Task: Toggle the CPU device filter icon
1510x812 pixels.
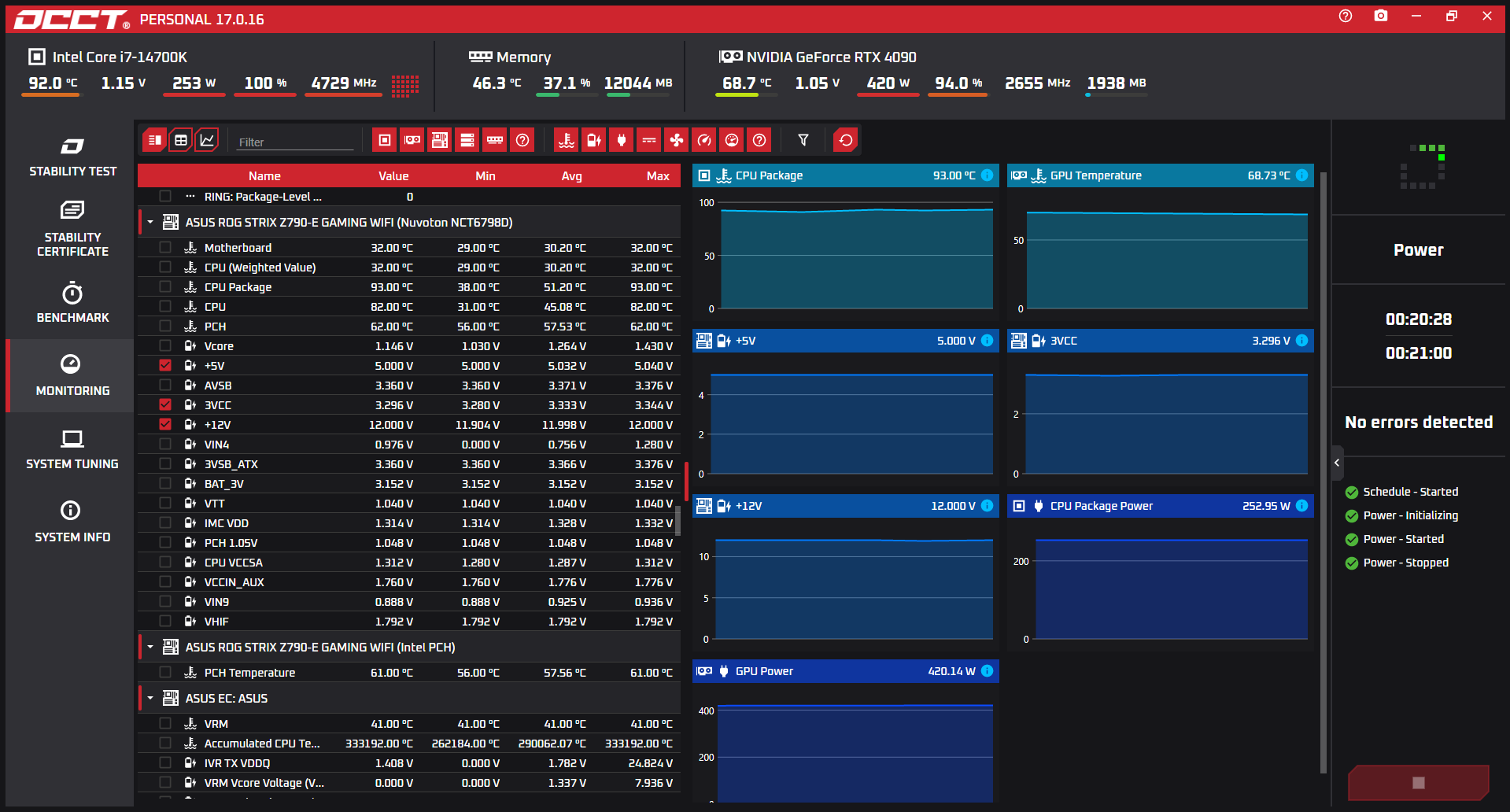Action: click(385, 140)
